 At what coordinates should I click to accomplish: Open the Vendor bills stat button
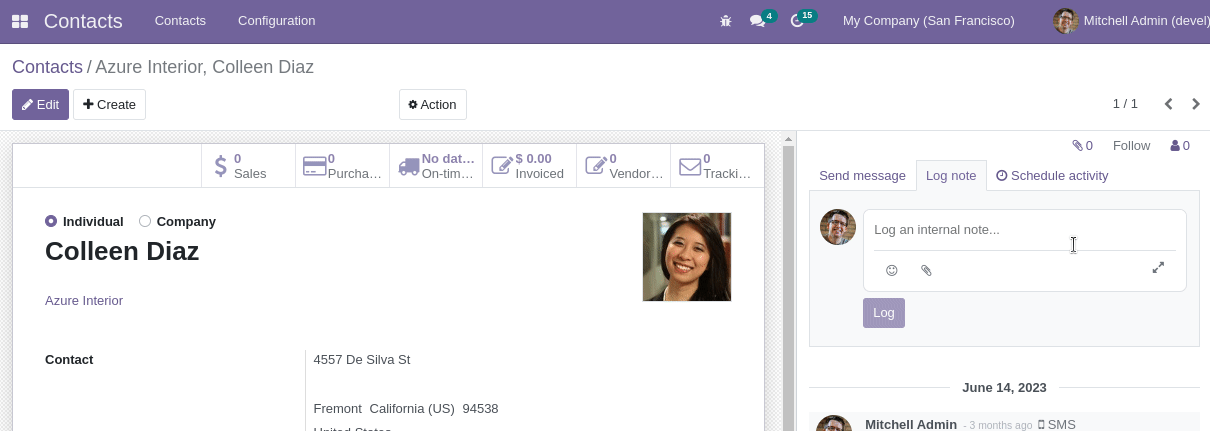tap(623, 166)
